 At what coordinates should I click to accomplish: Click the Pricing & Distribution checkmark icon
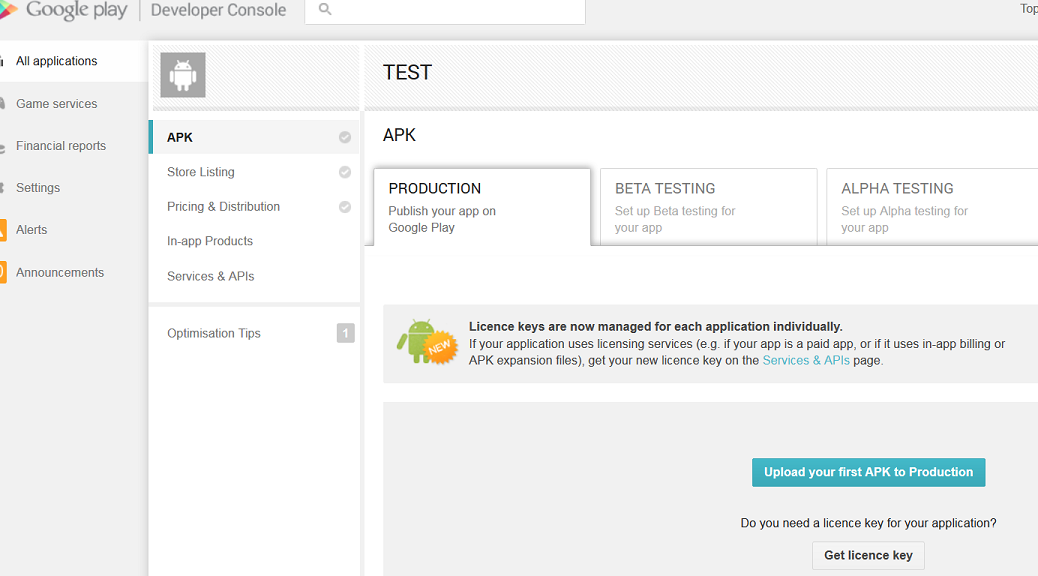tap(345, 207)
